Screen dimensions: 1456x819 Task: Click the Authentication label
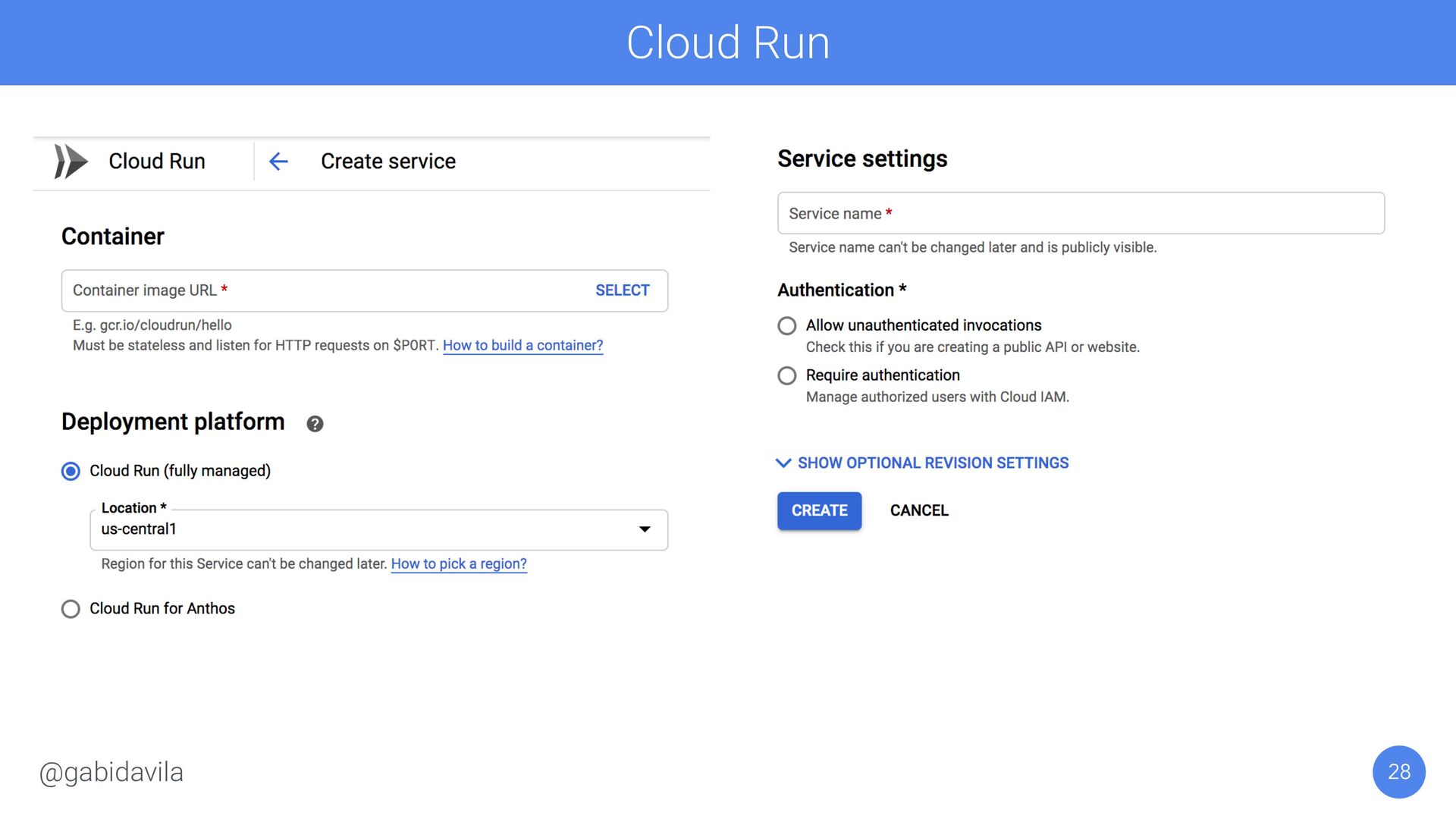(x=842, y=290)
